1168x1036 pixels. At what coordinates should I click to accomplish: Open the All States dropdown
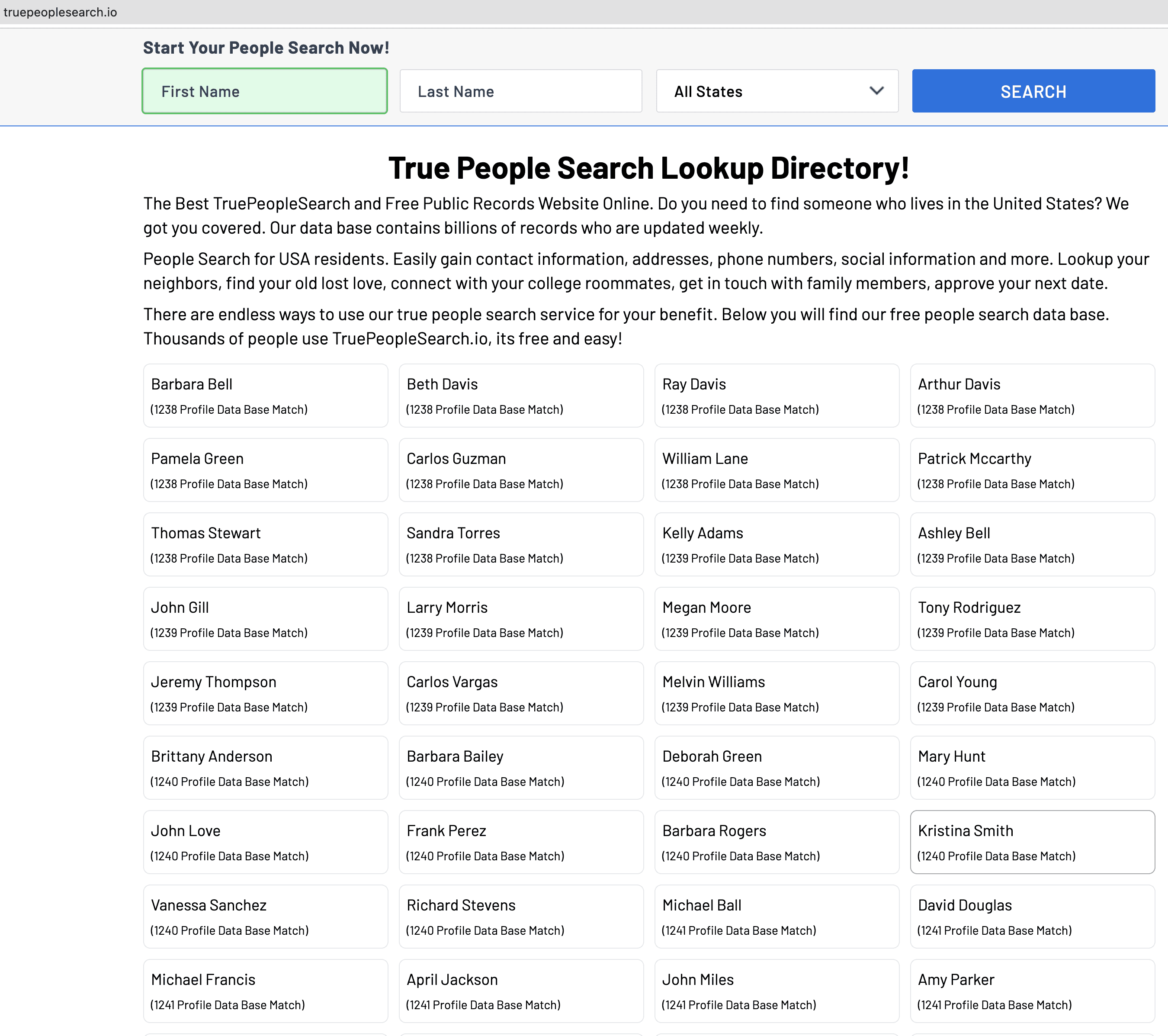pos(777,91)
